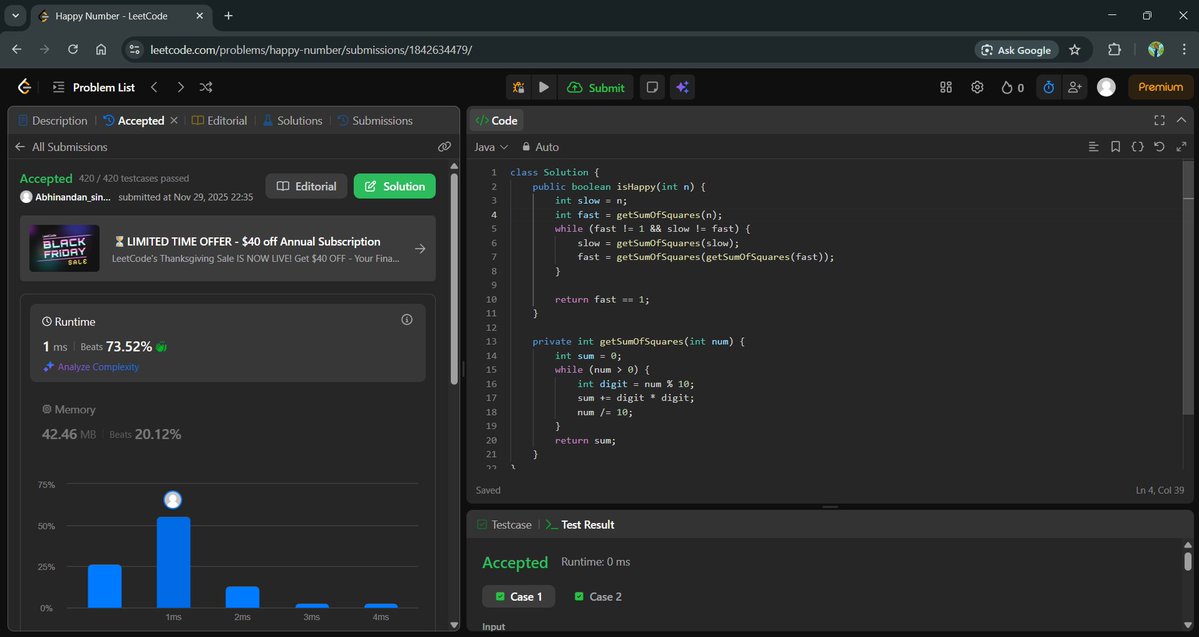Screen dimensions: 1199x637
Task: Maximize the Code panel
Action: coord(1159,120)
